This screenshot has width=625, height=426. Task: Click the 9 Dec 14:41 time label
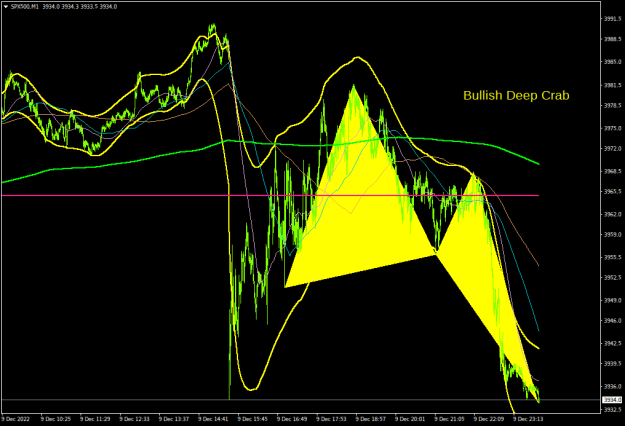coord(214,419)
